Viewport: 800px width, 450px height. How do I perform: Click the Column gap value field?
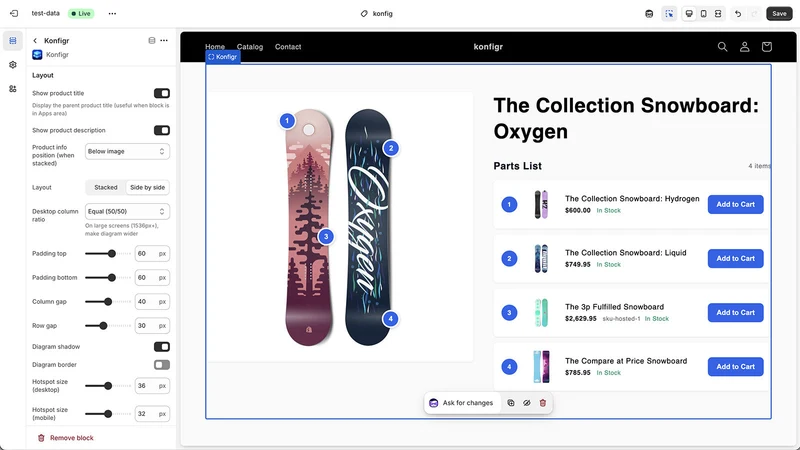click(152, 302)
